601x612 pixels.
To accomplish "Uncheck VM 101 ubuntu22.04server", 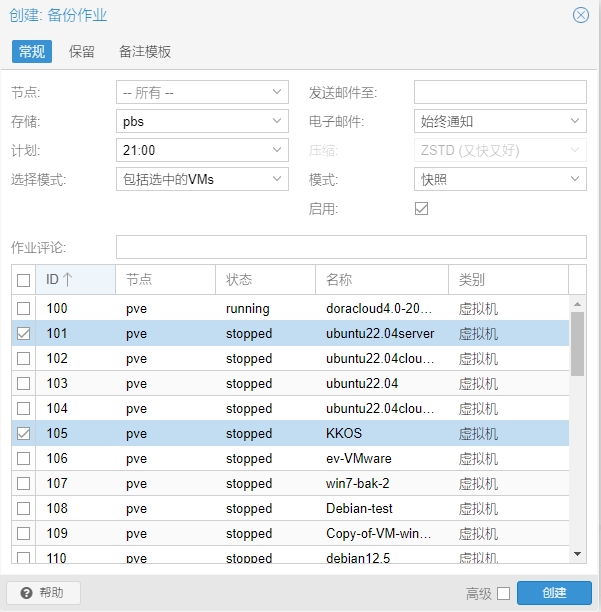I will pyautogui.click(x=24, y=334).
